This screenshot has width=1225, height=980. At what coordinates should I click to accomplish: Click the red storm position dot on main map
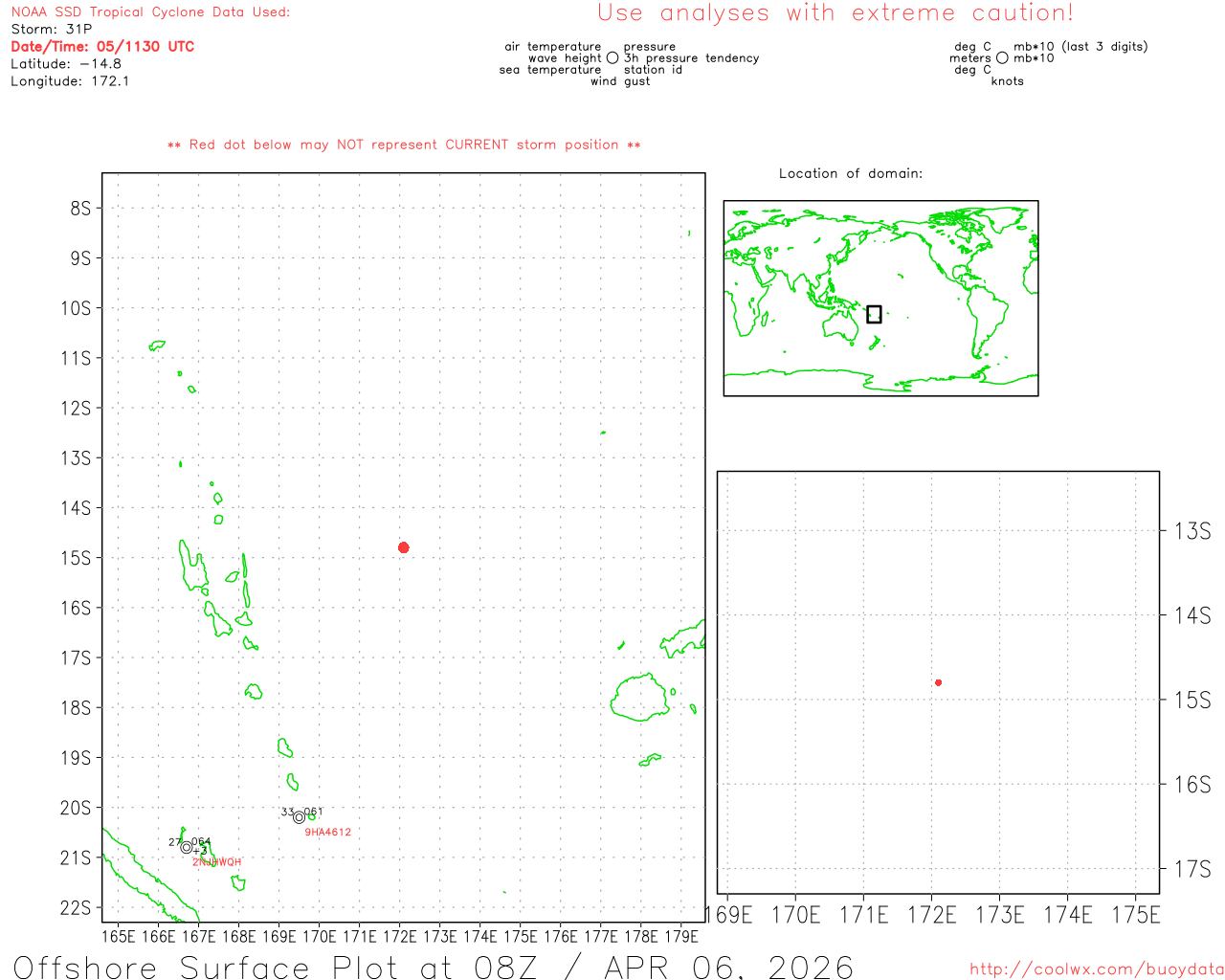tap(403, 547)
